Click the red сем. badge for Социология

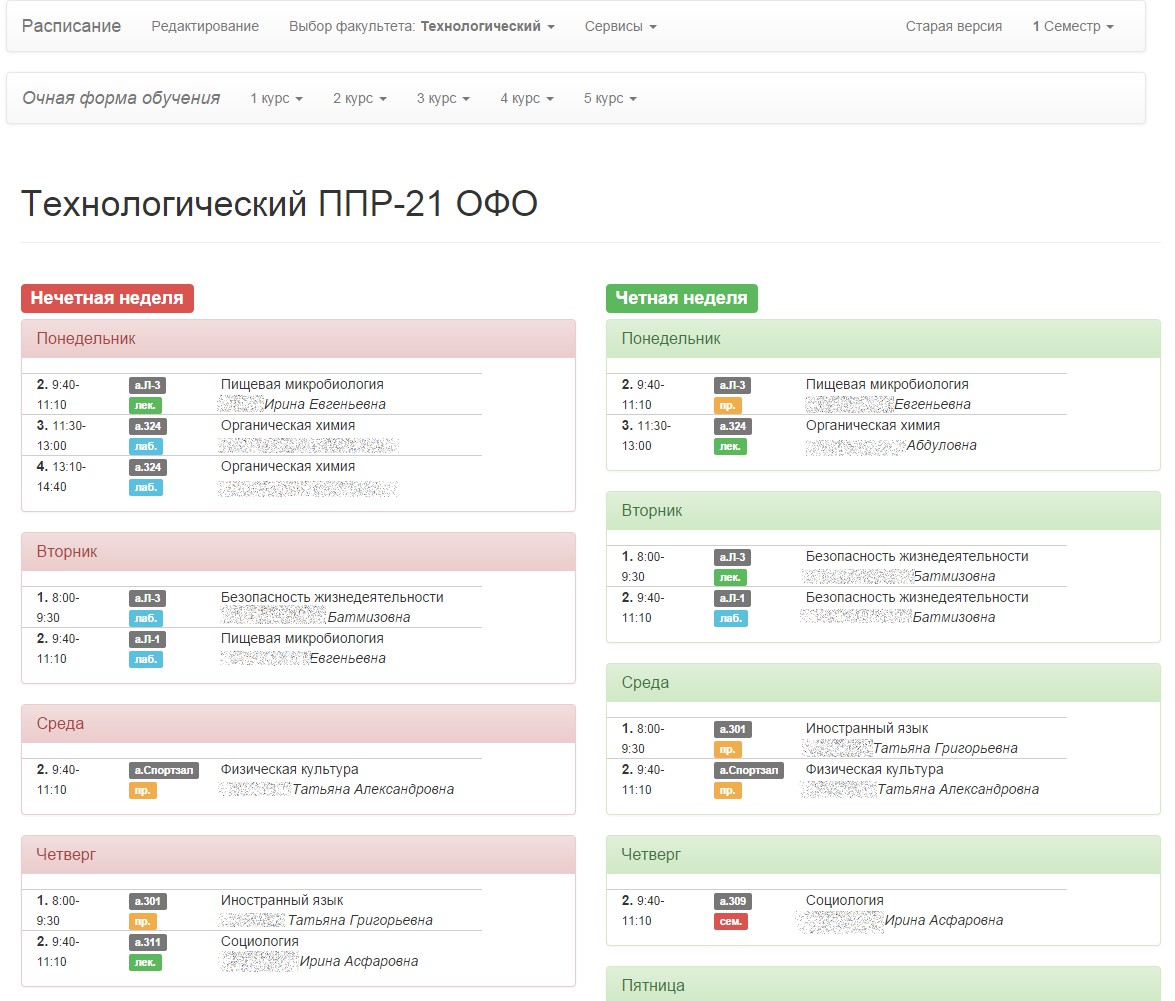click(x=731, y=922)
